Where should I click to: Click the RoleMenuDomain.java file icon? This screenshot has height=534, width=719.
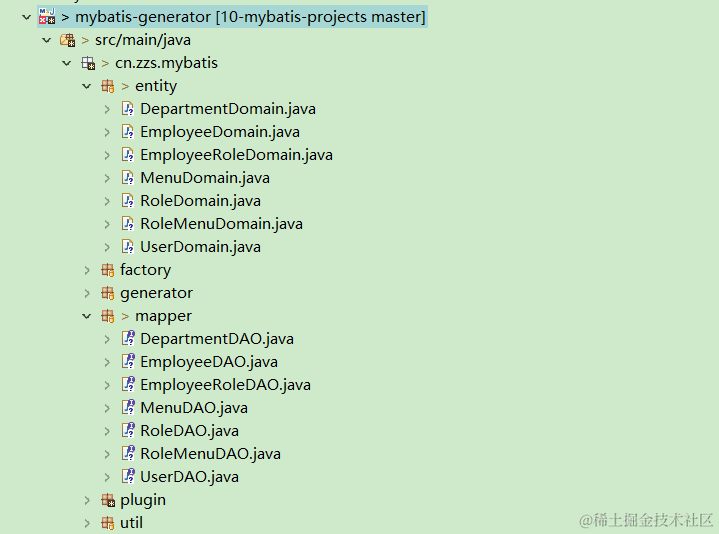(127, 223)
